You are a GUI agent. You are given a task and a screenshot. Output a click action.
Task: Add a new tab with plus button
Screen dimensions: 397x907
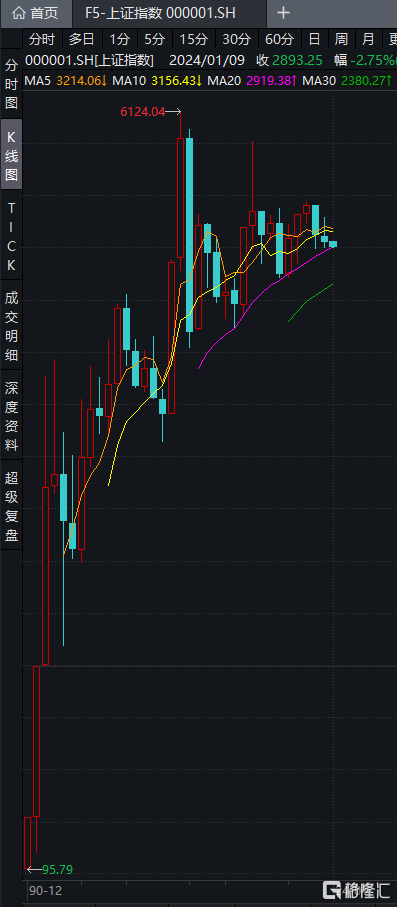(x=284, y=13)
